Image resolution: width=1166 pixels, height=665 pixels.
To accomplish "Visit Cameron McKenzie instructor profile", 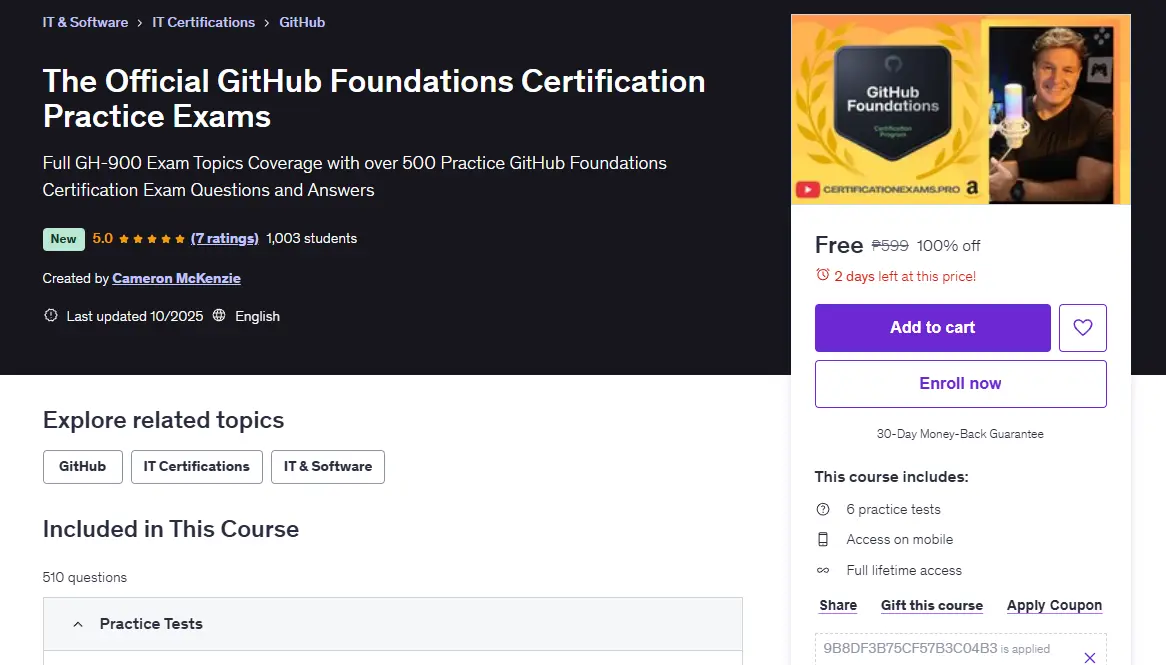I will 176,278.
